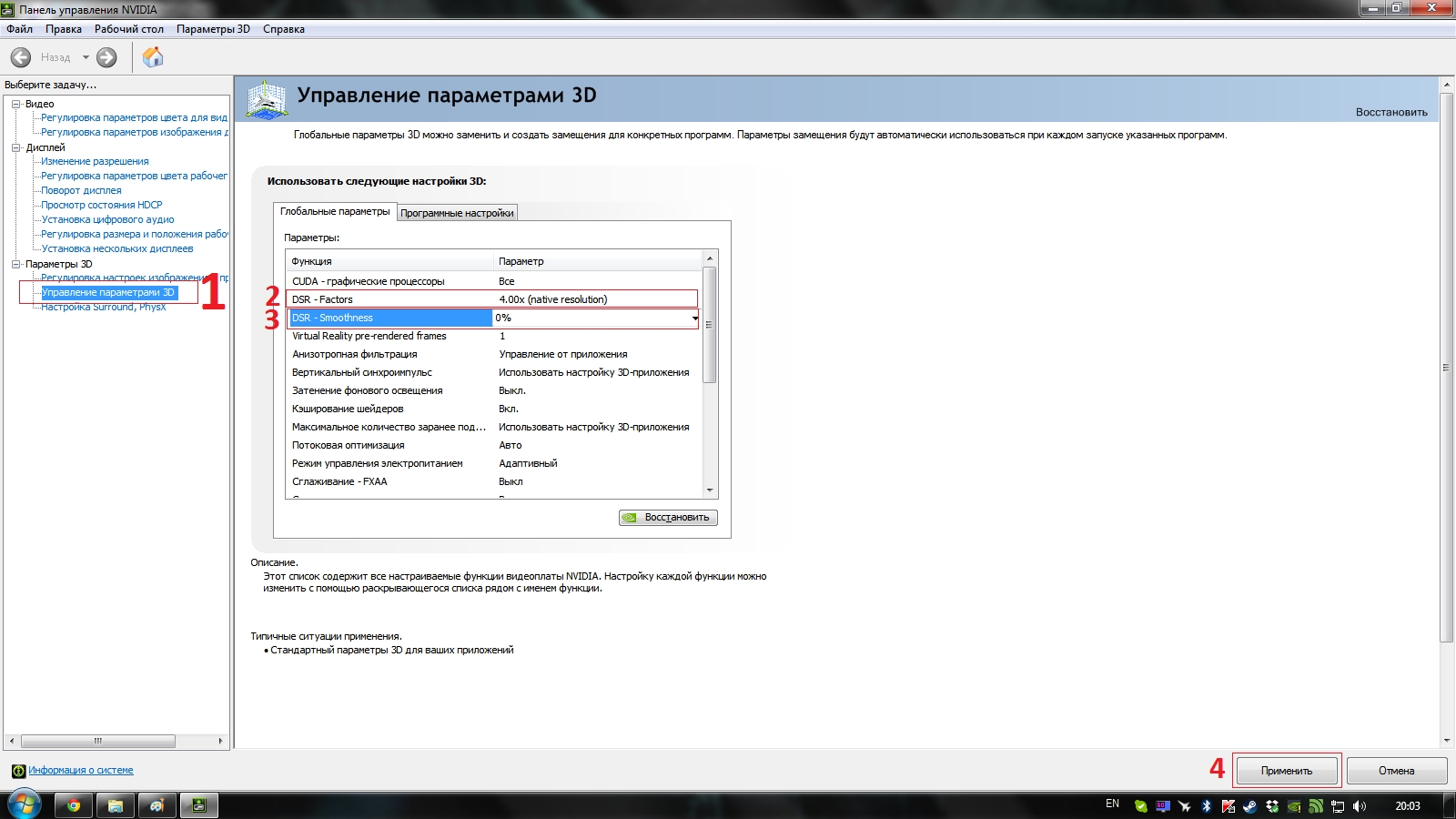
Task: Click the task tree scroll-left arrow
Action: pyautogui.click(x=11, y=741)
